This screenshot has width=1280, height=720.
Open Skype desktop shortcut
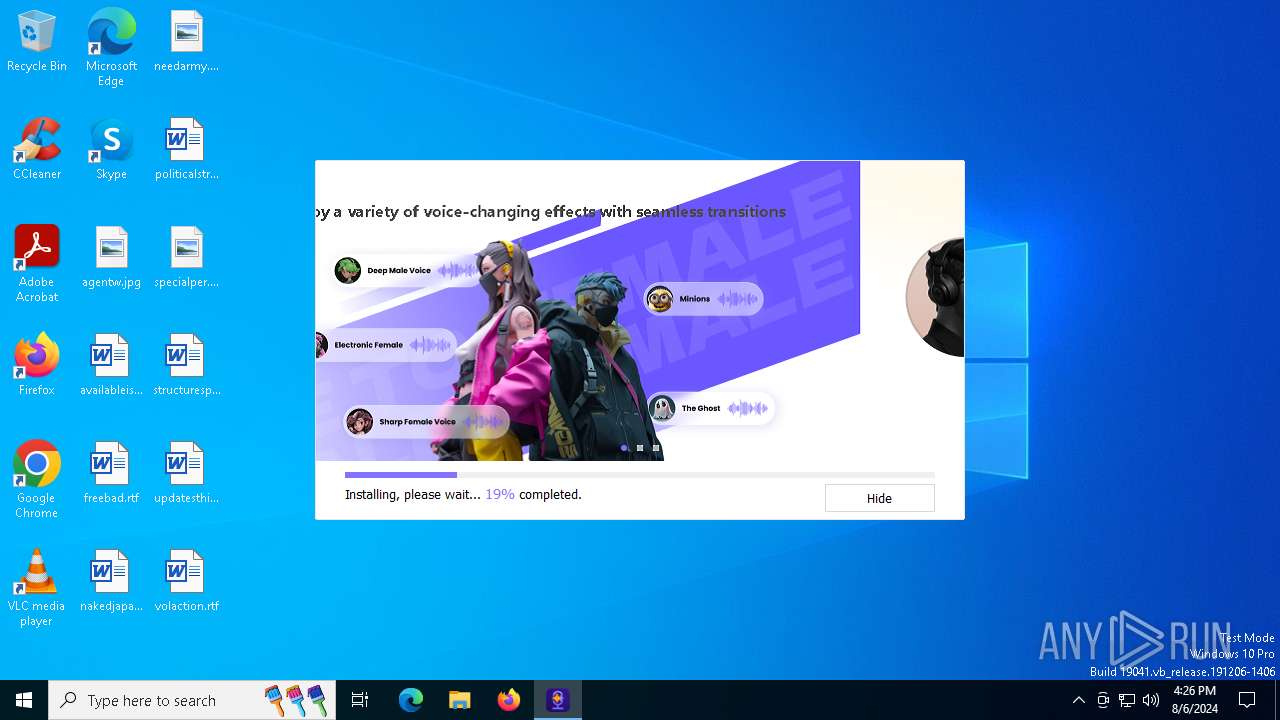tap(111, 150)
